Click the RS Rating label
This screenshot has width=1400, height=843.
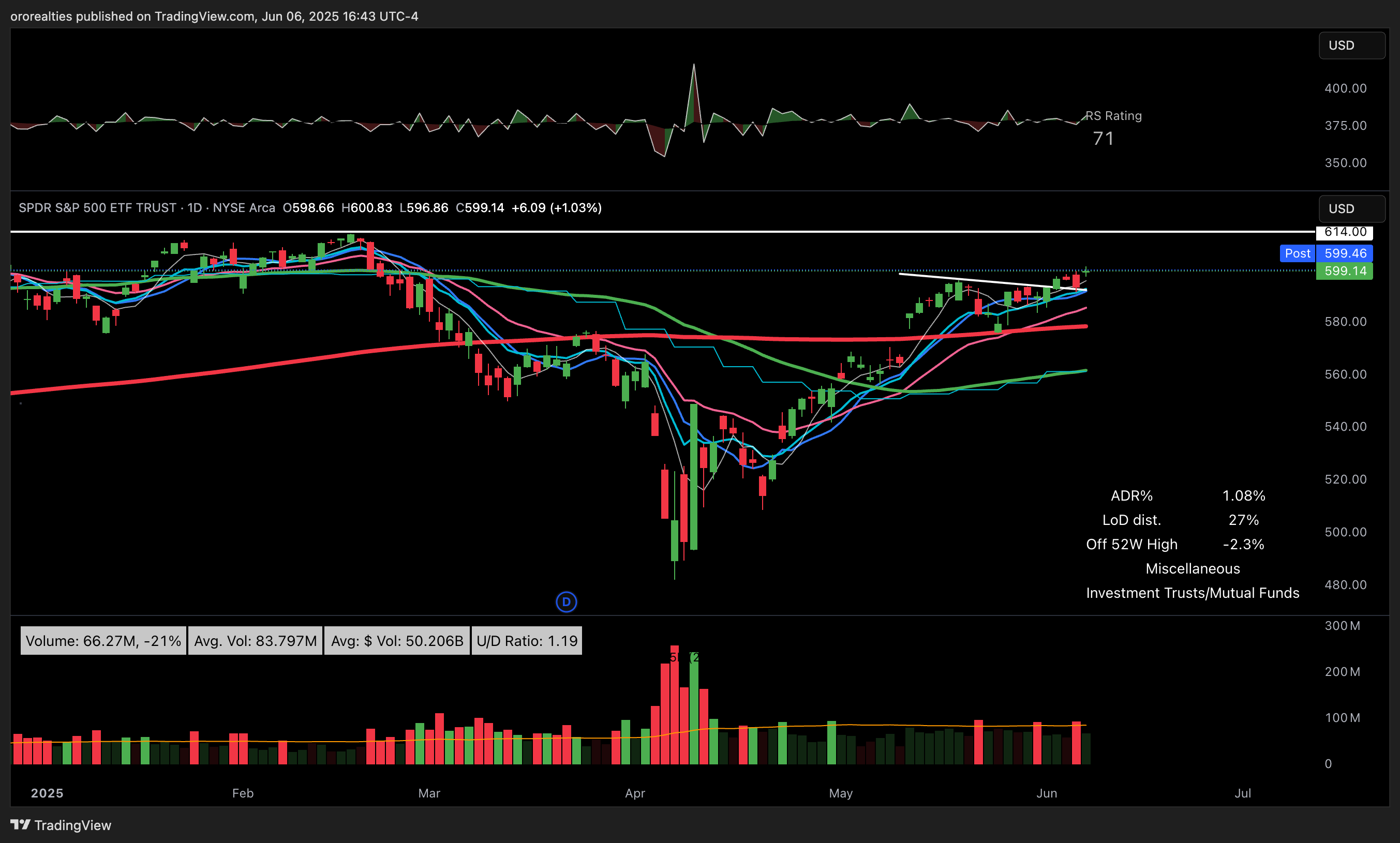pos(1113,116)
